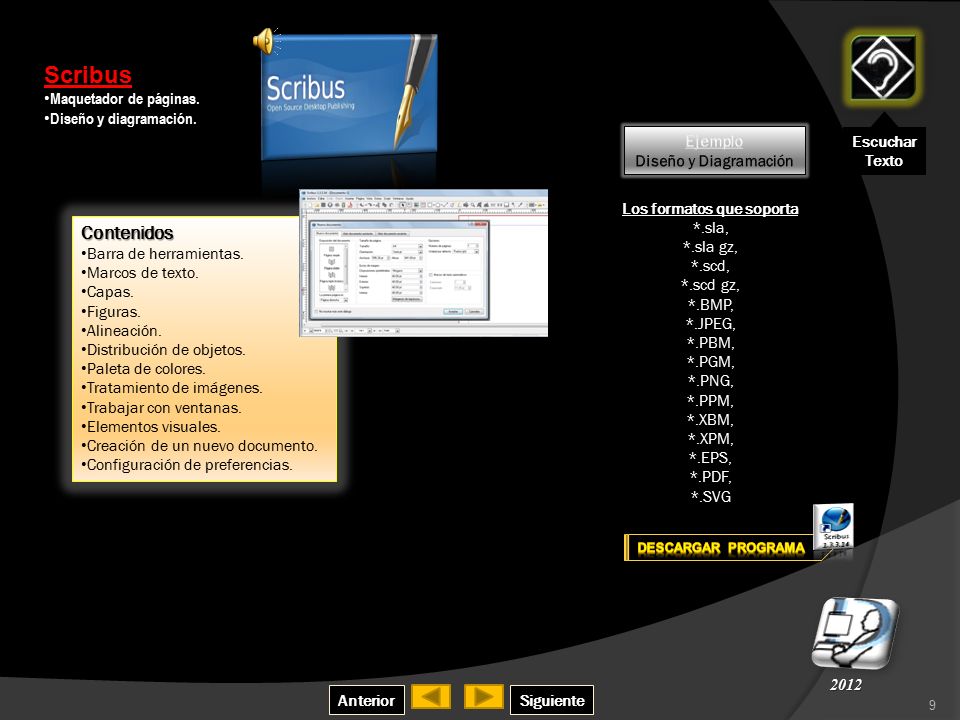Select the *.BMP format entry
Image resolution: width=960 pixels, height=720 pixels.
coord(710,304)
